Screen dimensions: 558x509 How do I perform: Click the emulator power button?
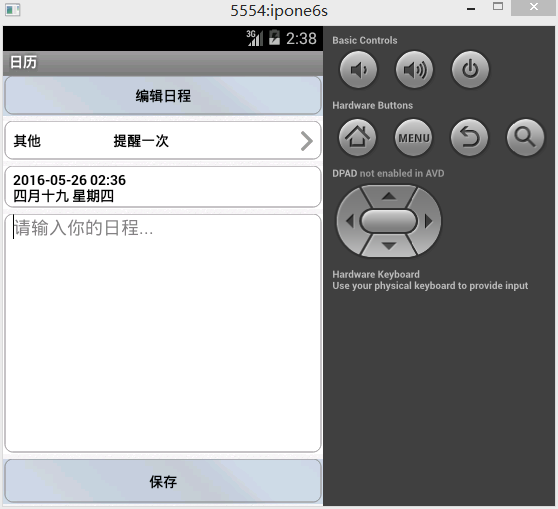pyautogui.click(x=470, y=69)
